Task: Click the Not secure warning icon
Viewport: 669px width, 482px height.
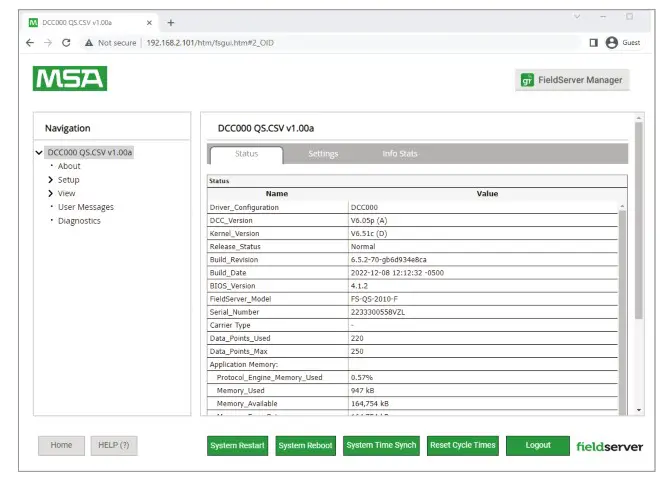Action: (x=89, y=43)
